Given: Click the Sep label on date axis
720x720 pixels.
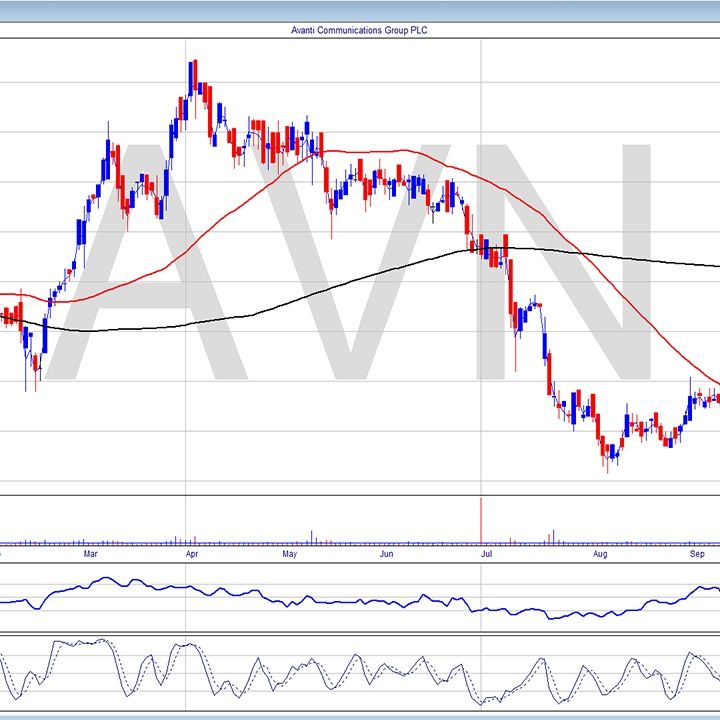Looking at the screenshot, I should point(697,553).
